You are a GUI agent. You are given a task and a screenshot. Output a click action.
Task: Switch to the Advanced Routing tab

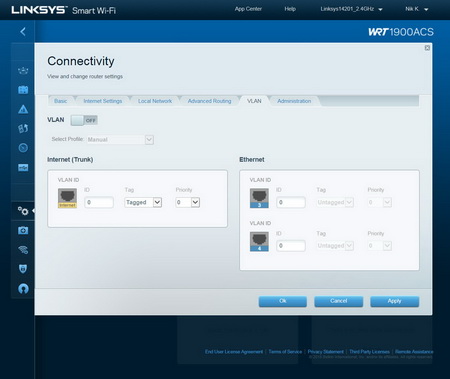pos(209,101)
